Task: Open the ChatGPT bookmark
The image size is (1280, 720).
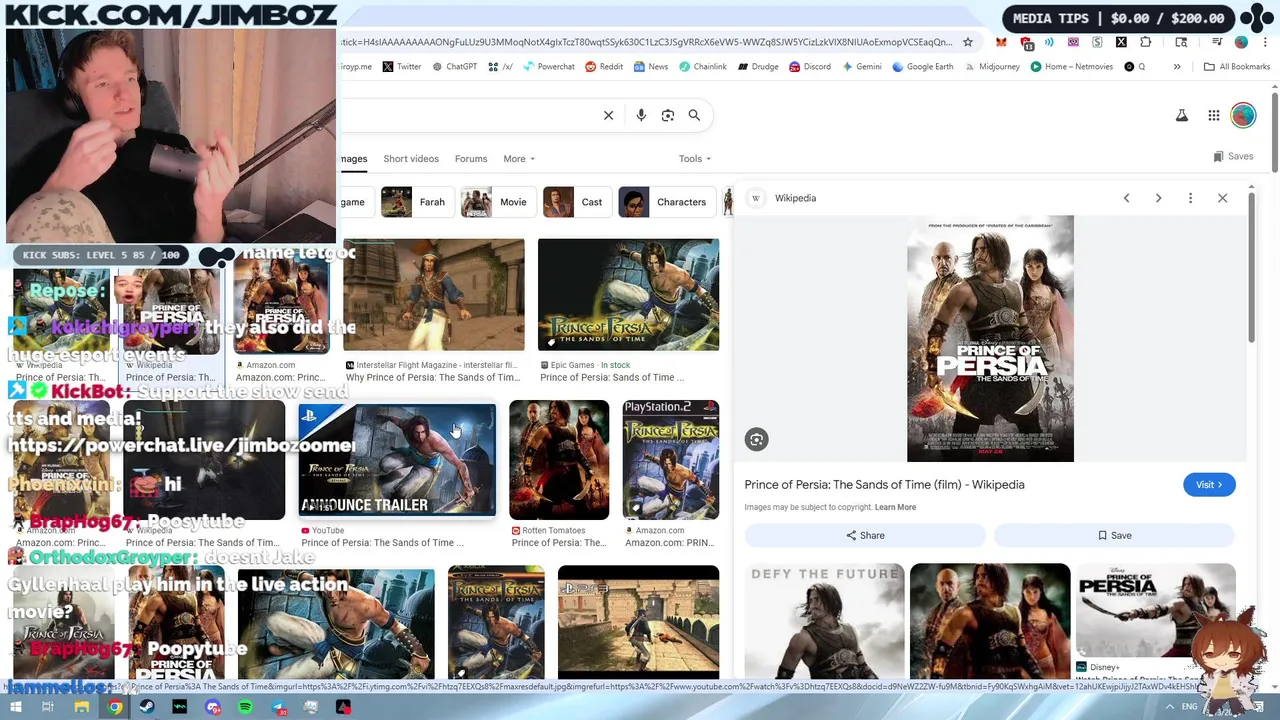Action: click(x=455, y=67)
